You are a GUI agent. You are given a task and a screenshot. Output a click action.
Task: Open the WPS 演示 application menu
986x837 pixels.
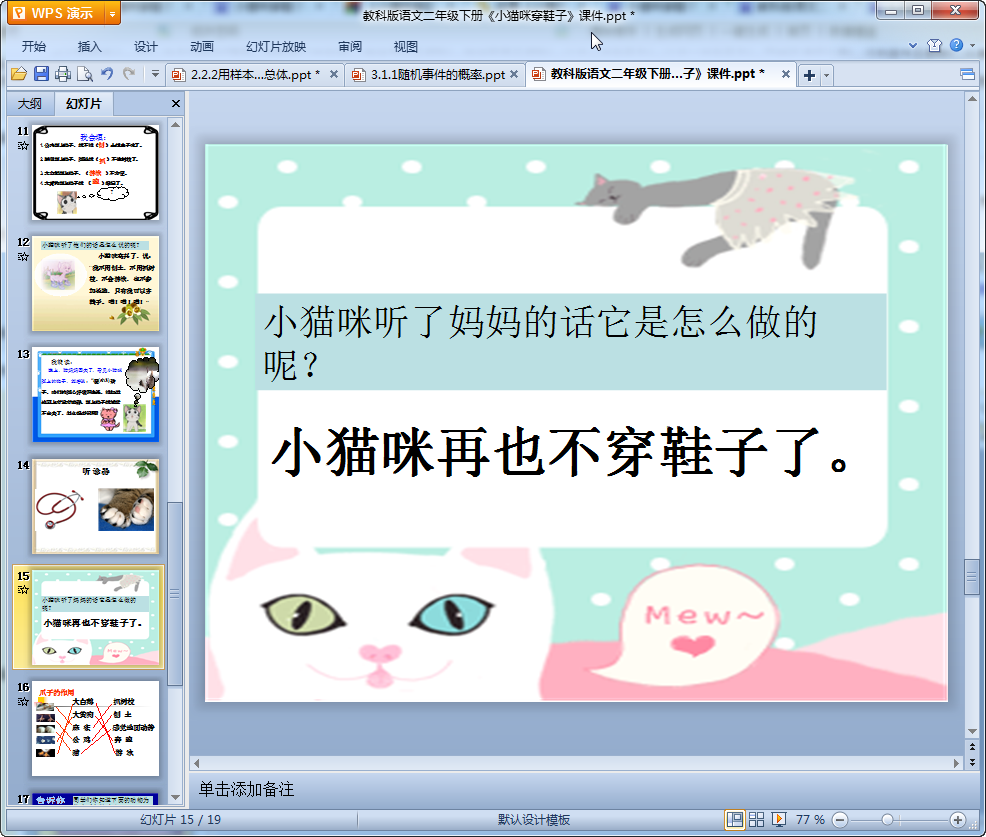pyautogui.click(x=55, y=13)
